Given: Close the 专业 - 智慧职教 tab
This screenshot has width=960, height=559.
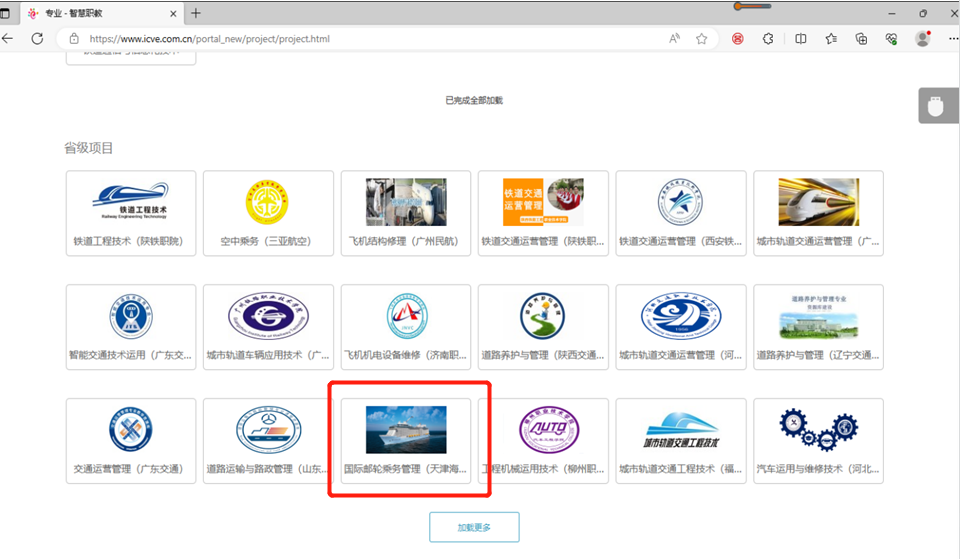Looking at the screenshot, I should click(x=173, y=13).
